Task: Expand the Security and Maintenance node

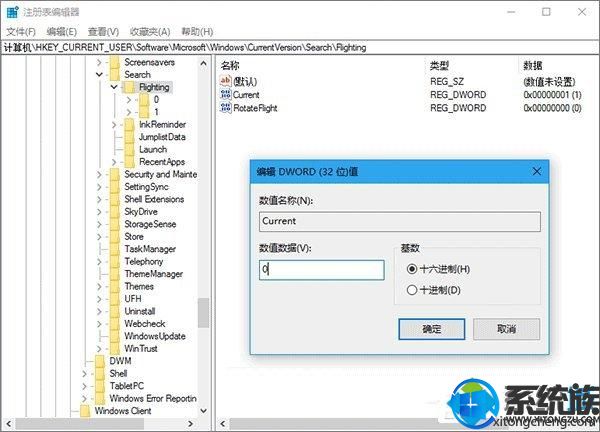Action: [99, 174]
